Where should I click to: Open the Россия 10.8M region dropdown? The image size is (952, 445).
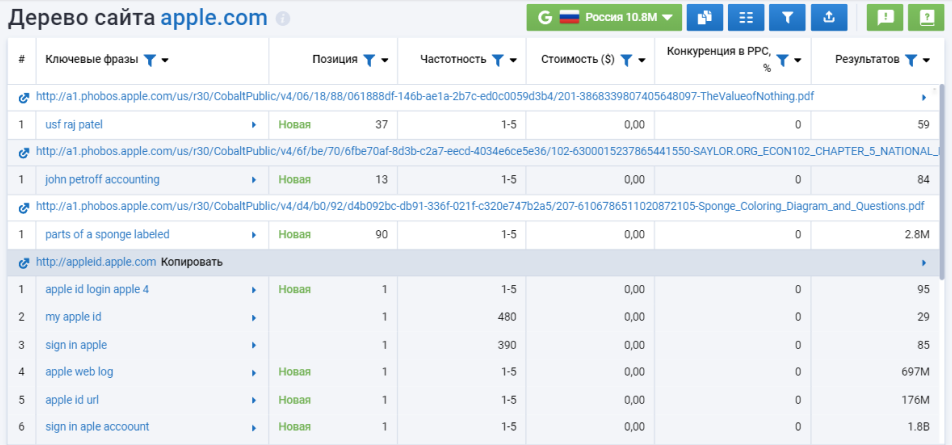tap(604, 18)
